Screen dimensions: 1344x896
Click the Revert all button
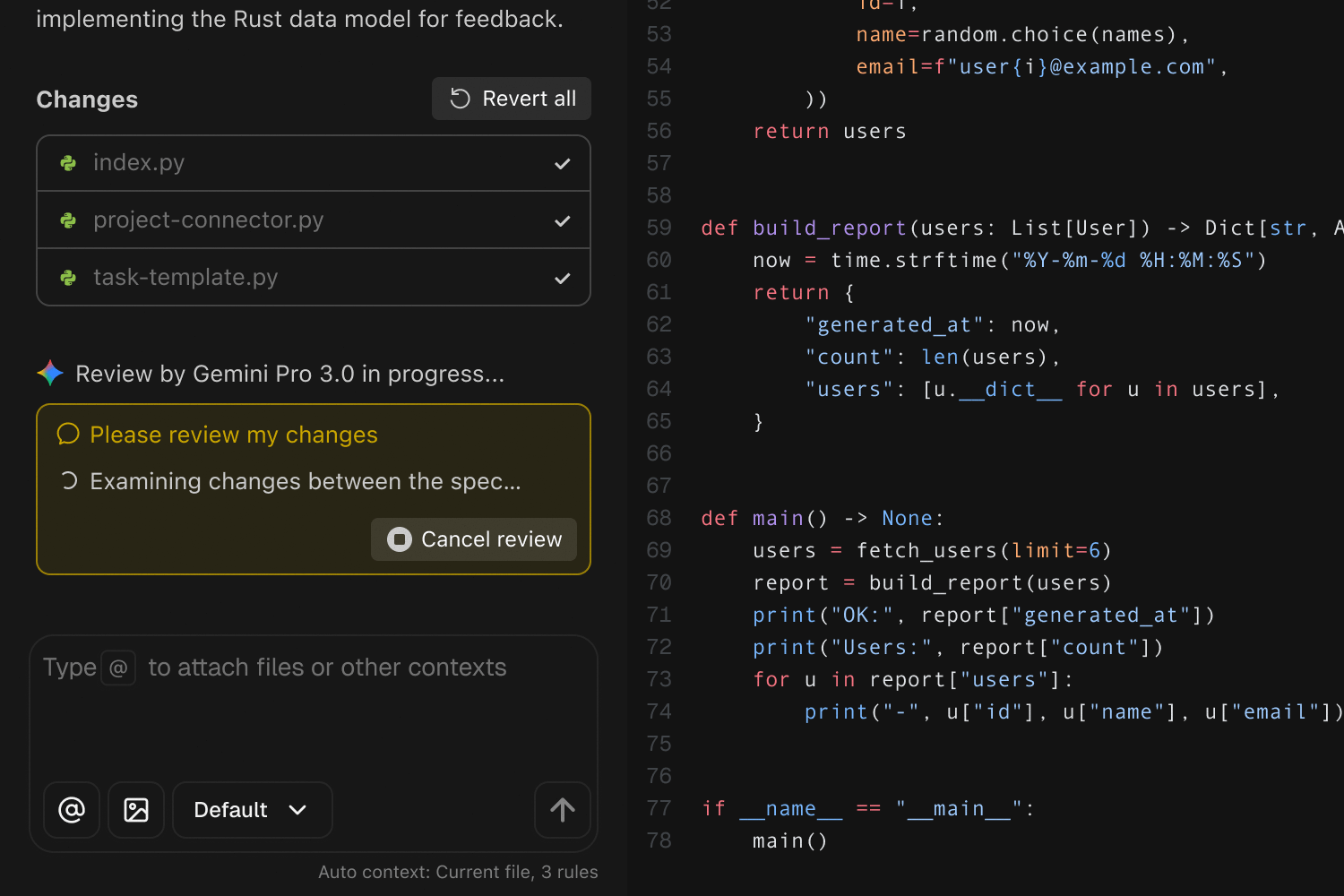click(512, 99)
